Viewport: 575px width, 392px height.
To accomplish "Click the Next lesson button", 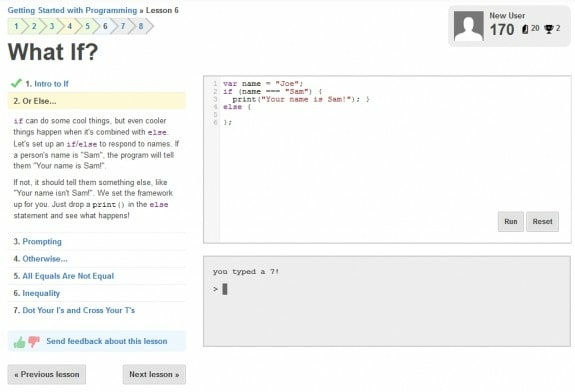I will point(154,374).
